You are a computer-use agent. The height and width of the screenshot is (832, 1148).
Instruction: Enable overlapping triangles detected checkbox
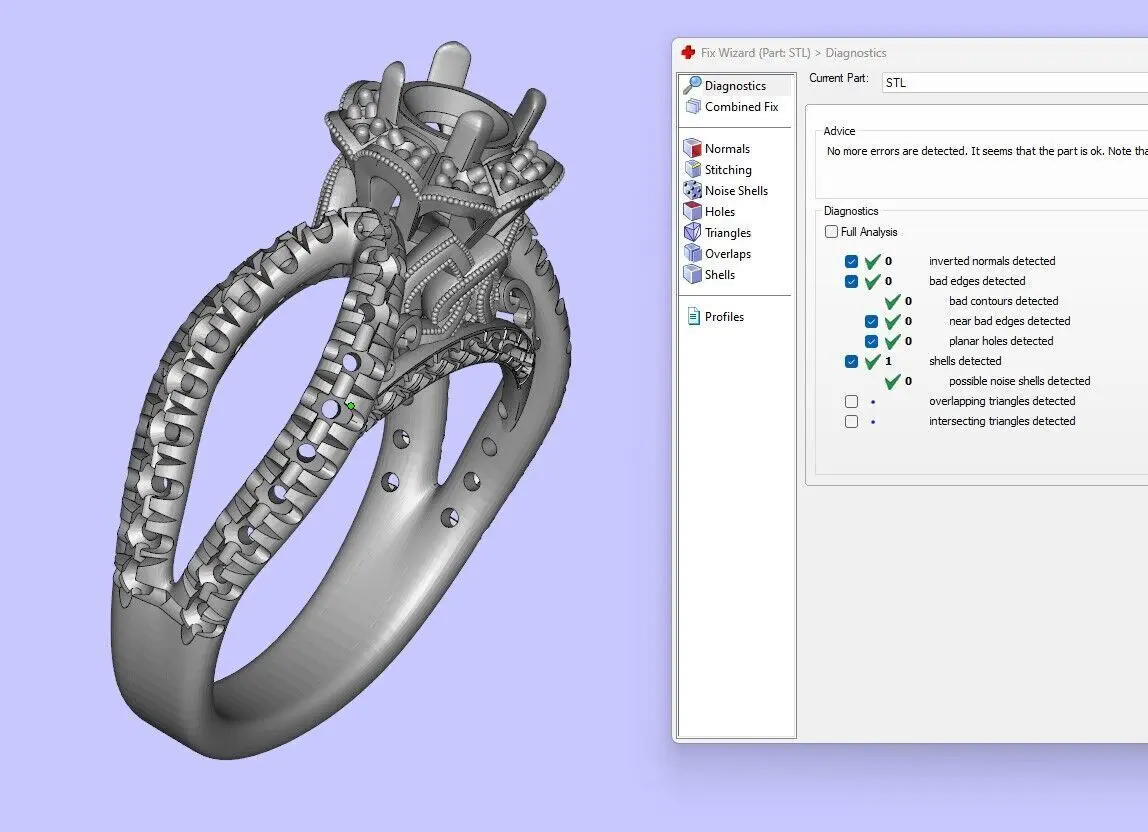tap(851, 401)
